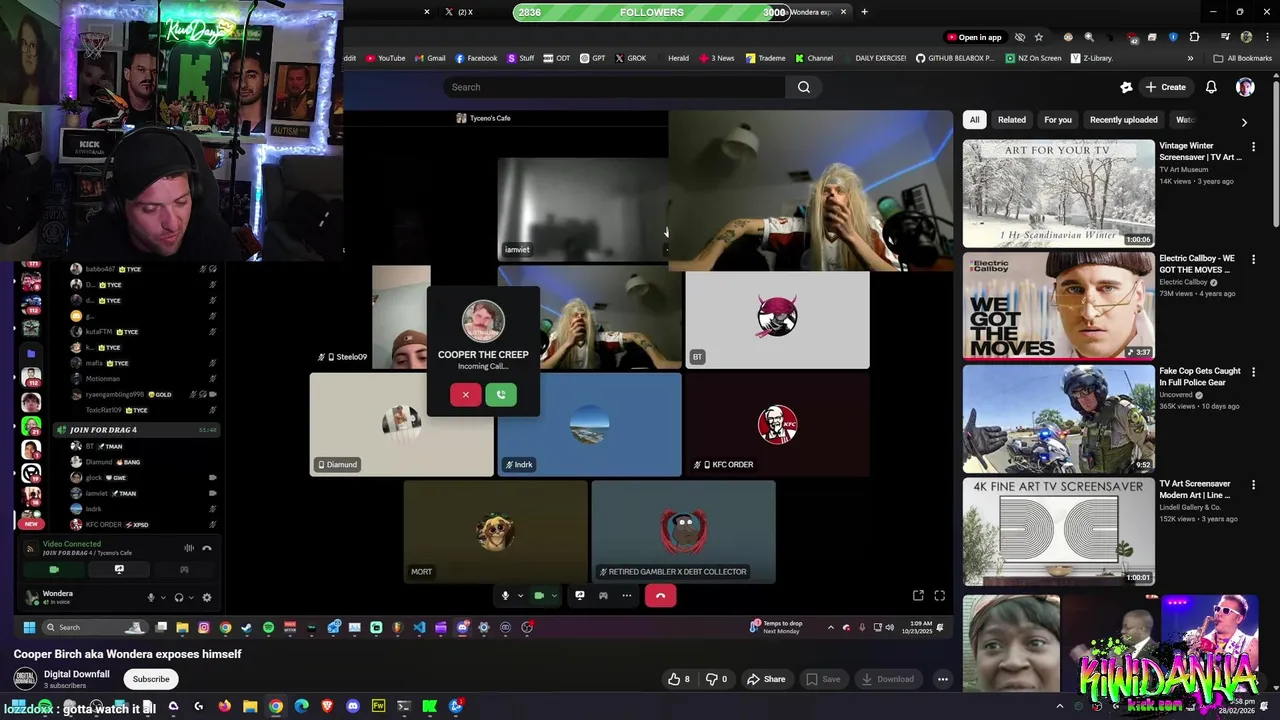The height and width of the screenshot is (720, 1280).
Task: Expand camera options arrow in call controls
Action: (553, 596)
